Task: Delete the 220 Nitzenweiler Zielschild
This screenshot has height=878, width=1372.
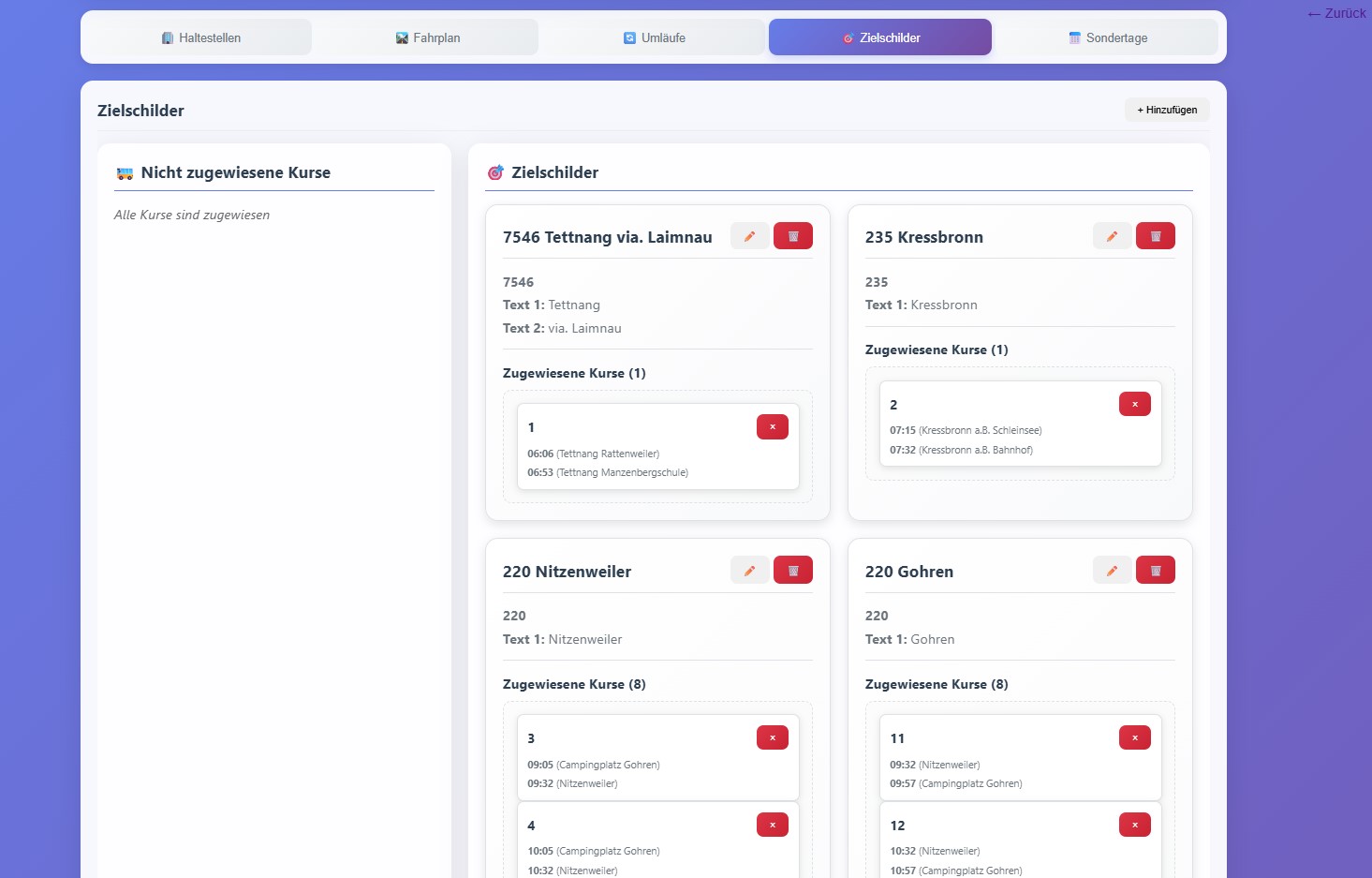Action: click(x=792, y=569)
